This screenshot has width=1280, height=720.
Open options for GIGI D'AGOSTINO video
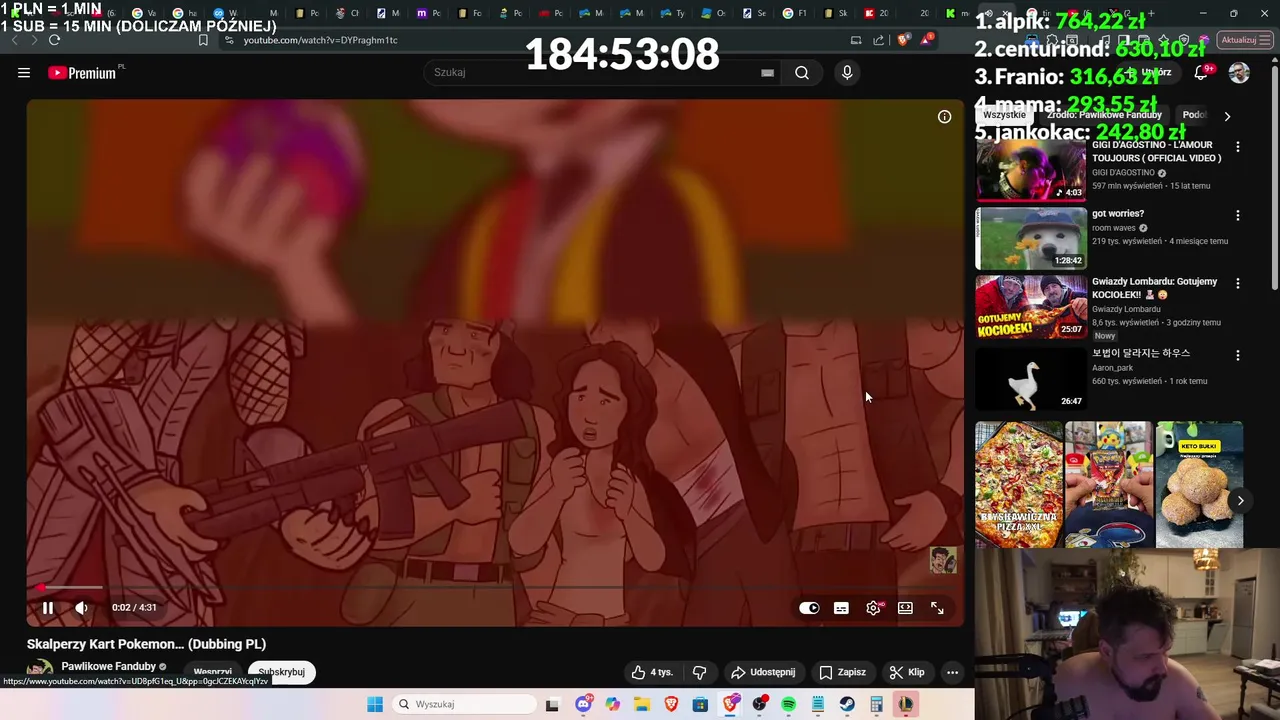[1237, 147]
